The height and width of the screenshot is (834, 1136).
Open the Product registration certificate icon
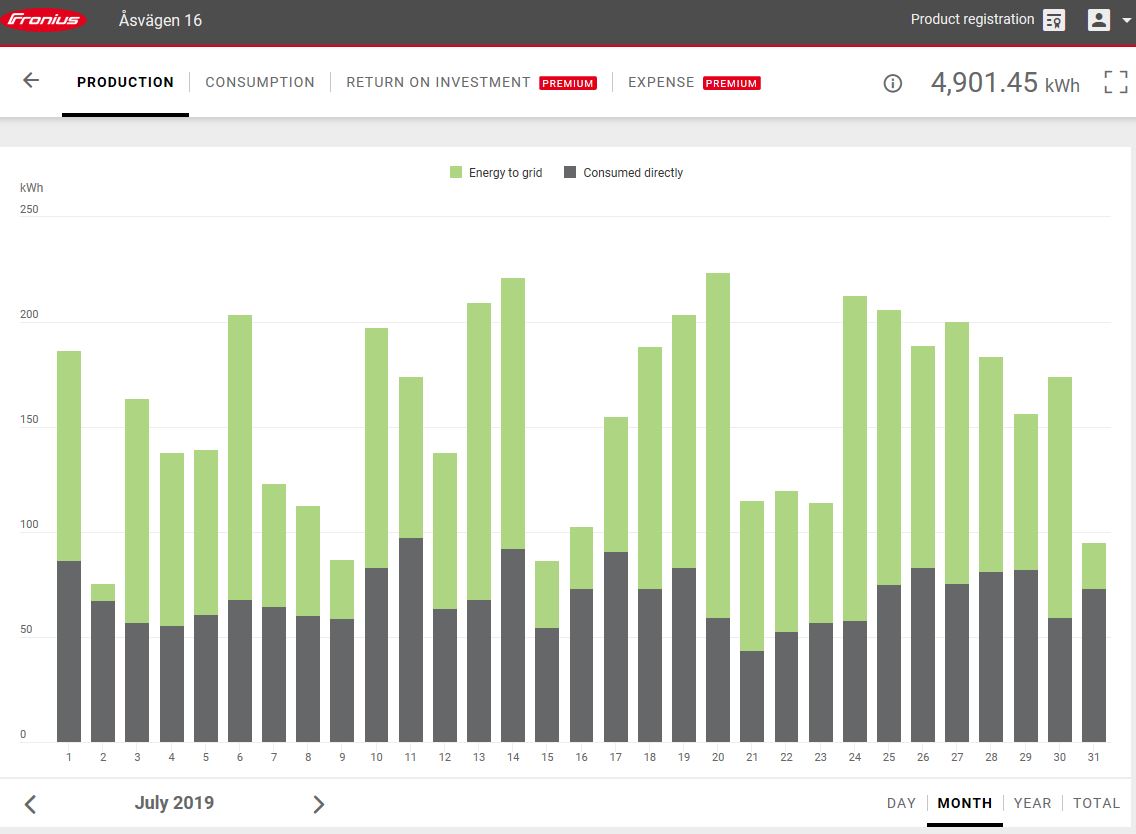point(1054,20)
